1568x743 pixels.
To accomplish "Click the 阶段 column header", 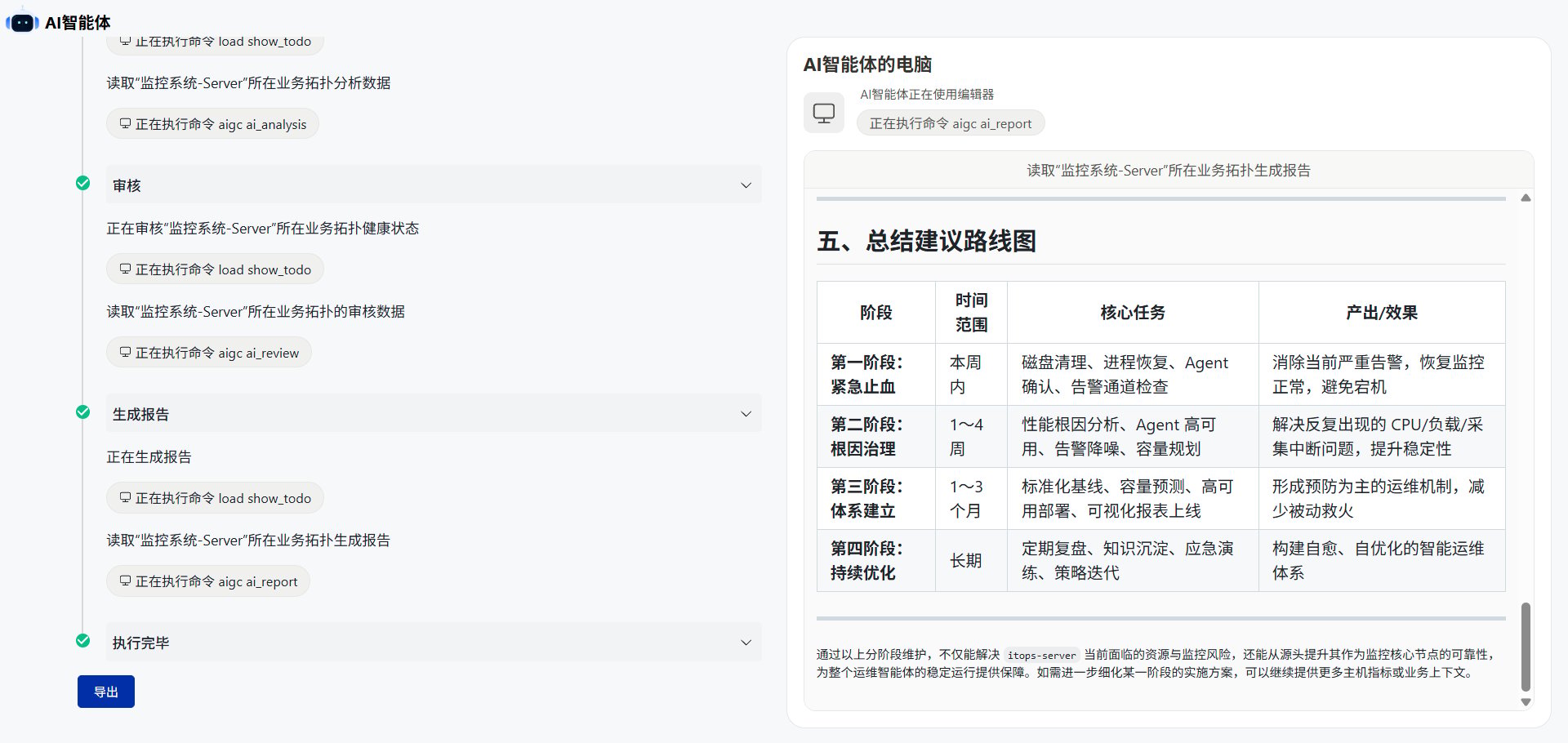I will (x=876, y=312).
